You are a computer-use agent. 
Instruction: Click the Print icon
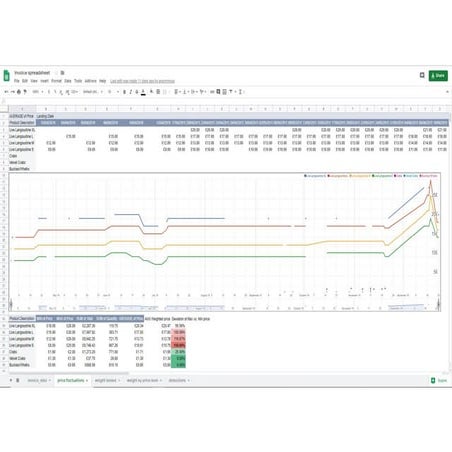(19, 92)
